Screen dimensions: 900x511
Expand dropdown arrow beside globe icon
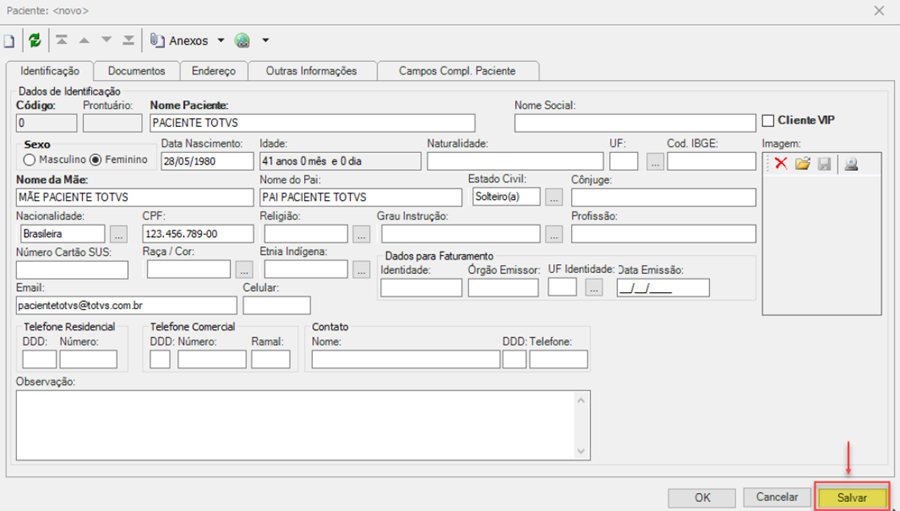pyautogui.click(x=265, y=41)
